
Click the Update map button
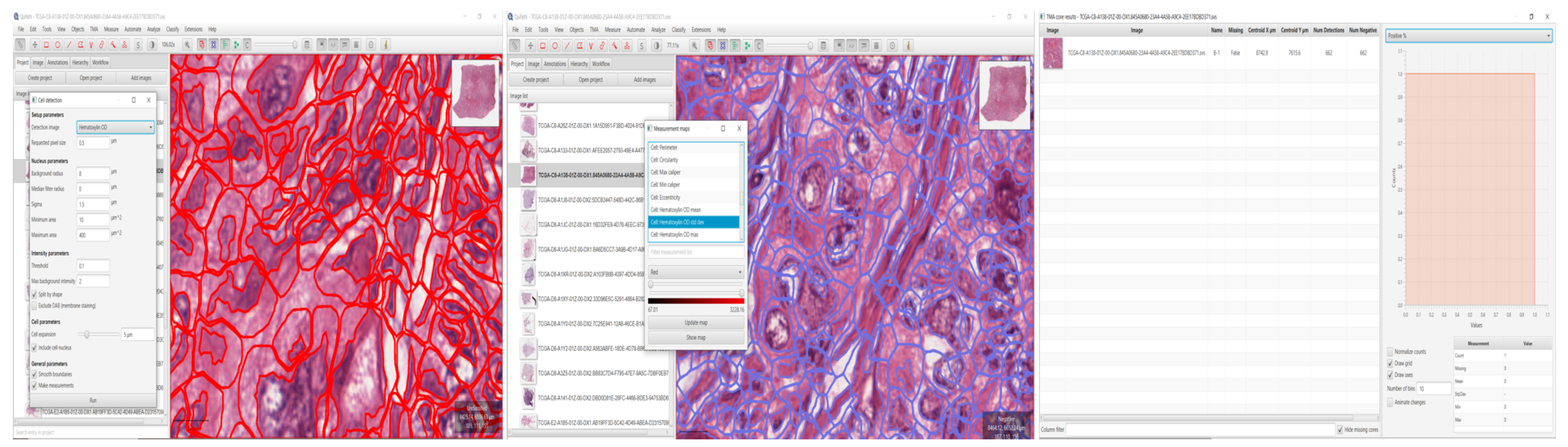point(695,323)
